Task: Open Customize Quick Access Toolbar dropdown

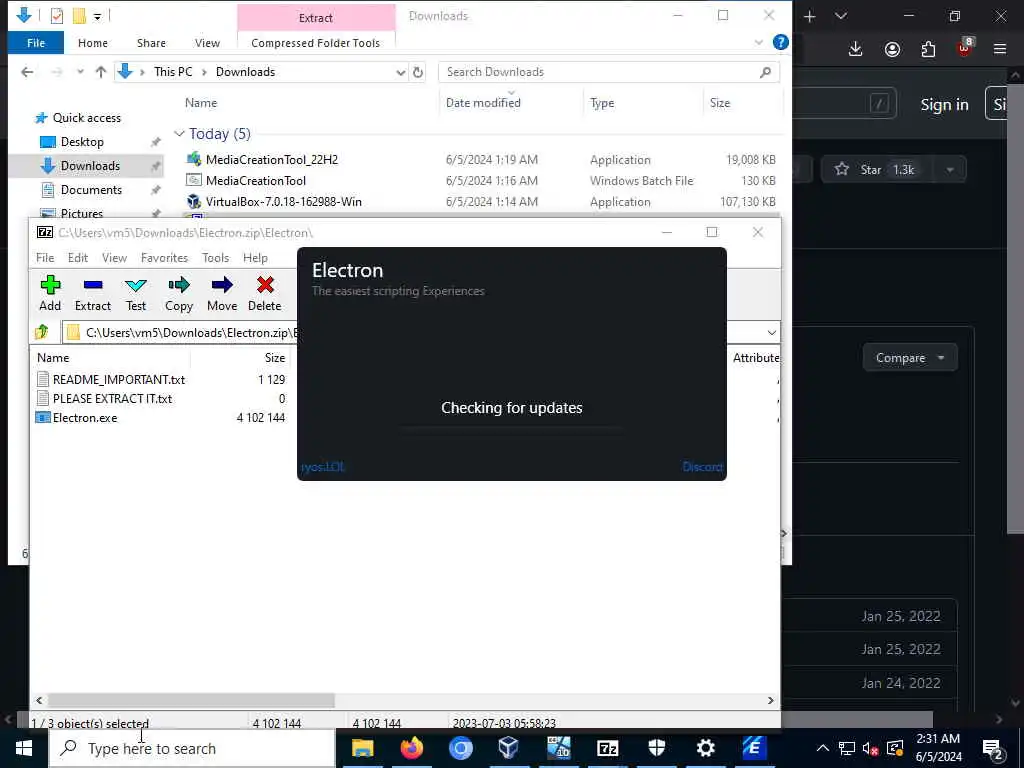Action: (x=97, y=16)
